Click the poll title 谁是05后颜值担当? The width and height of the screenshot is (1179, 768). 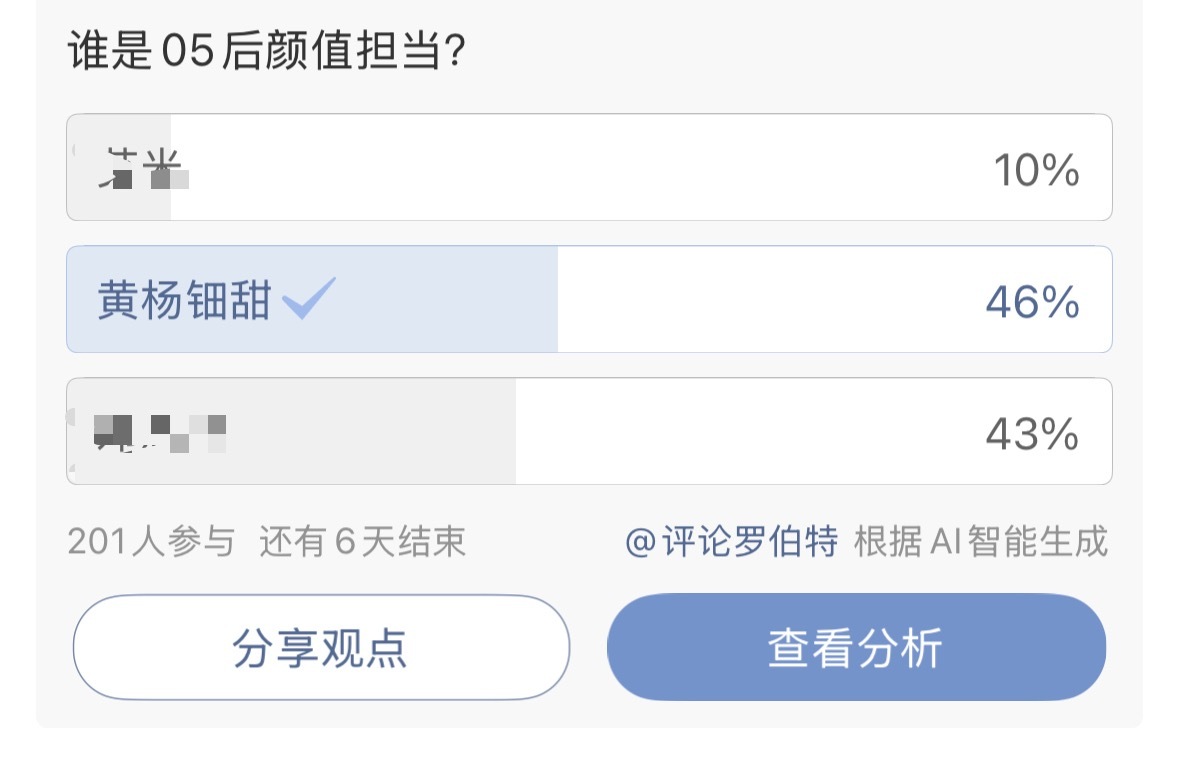tap(265, 52)
